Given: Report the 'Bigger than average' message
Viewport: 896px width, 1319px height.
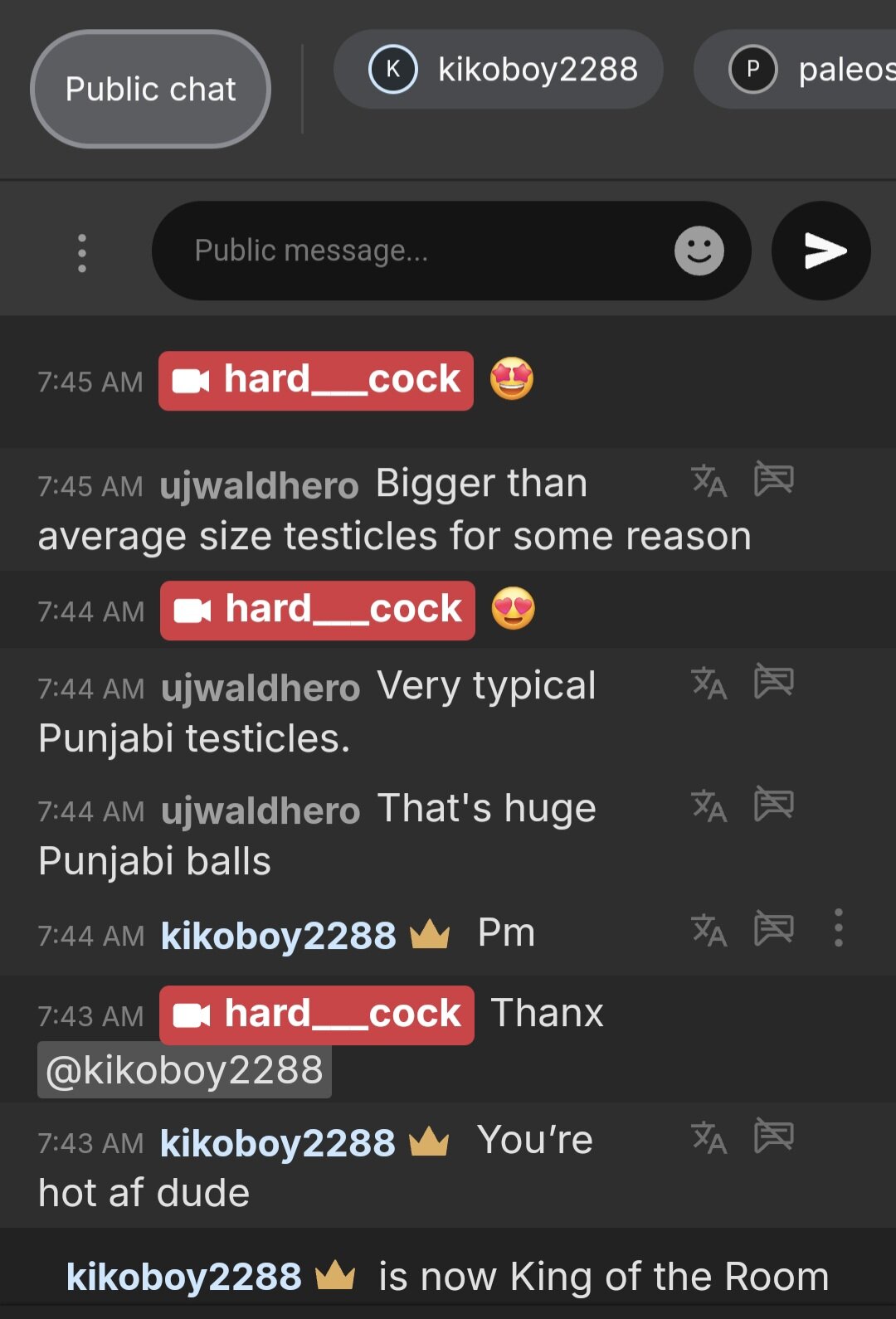Looking at the screenshot, I should (x=774, y=479).
